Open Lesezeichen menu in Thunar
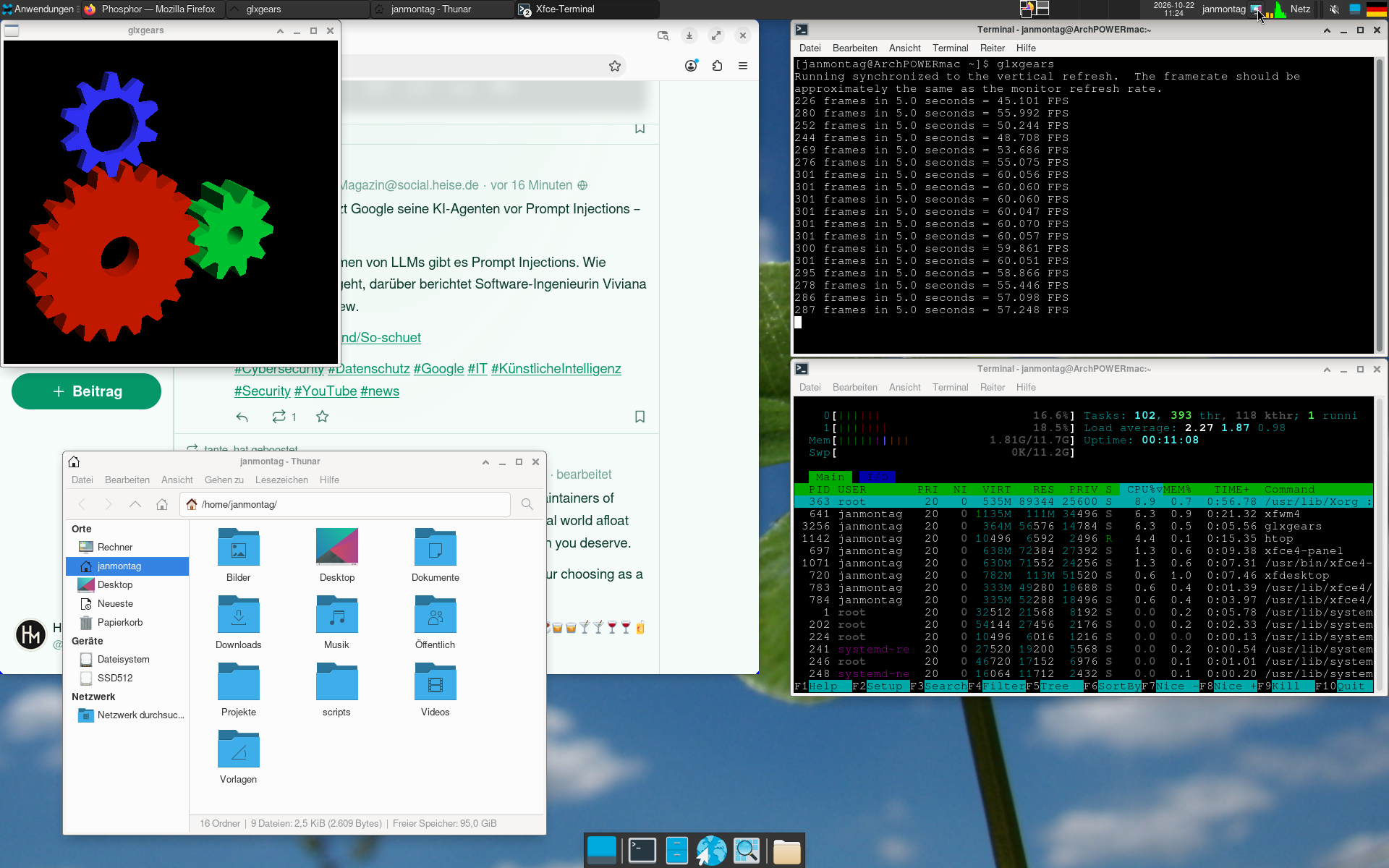 click(x=281, y=480)
